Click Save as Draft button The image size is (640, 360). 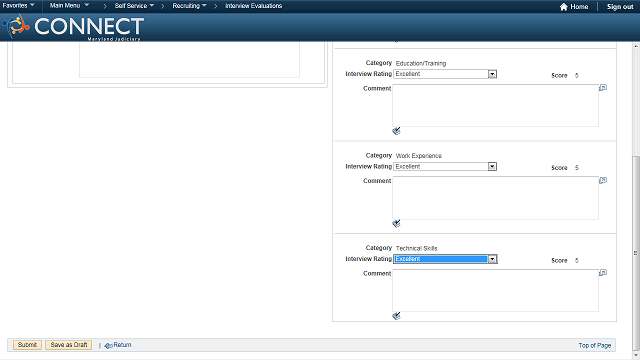coord(69,345)
